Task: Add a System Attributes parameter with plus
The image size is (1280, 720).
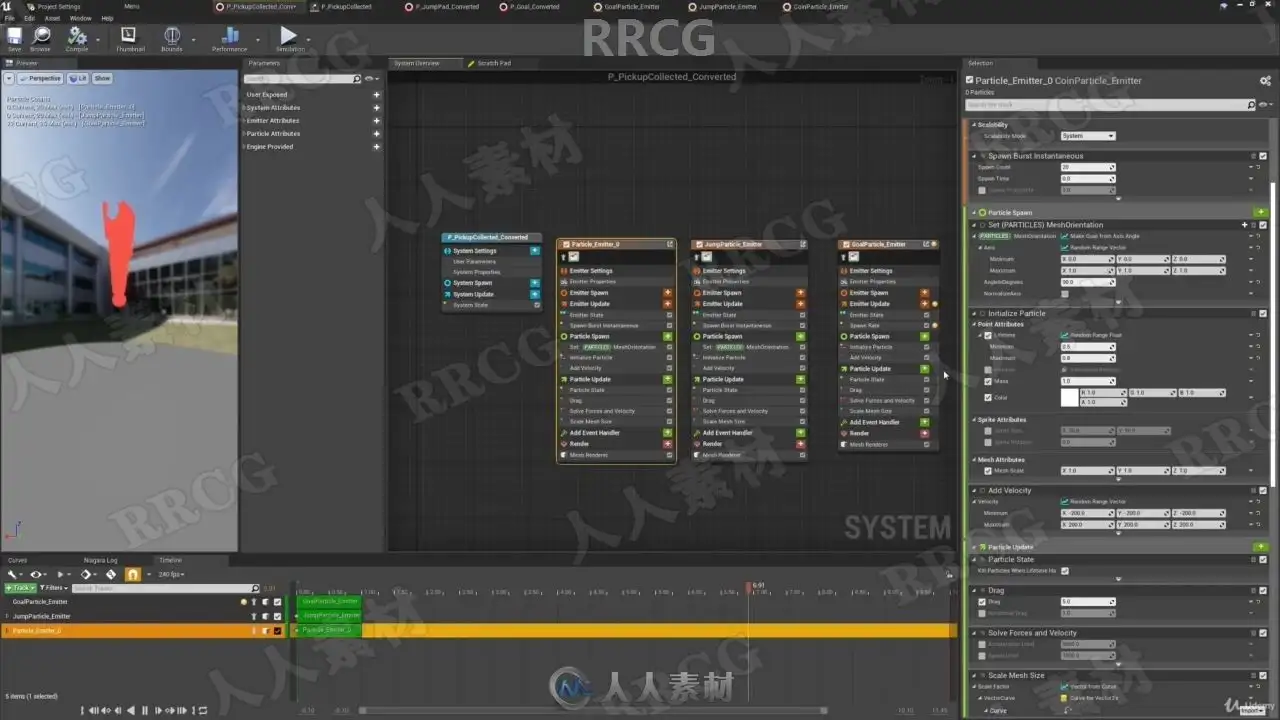Action: (x=377, y=108)
